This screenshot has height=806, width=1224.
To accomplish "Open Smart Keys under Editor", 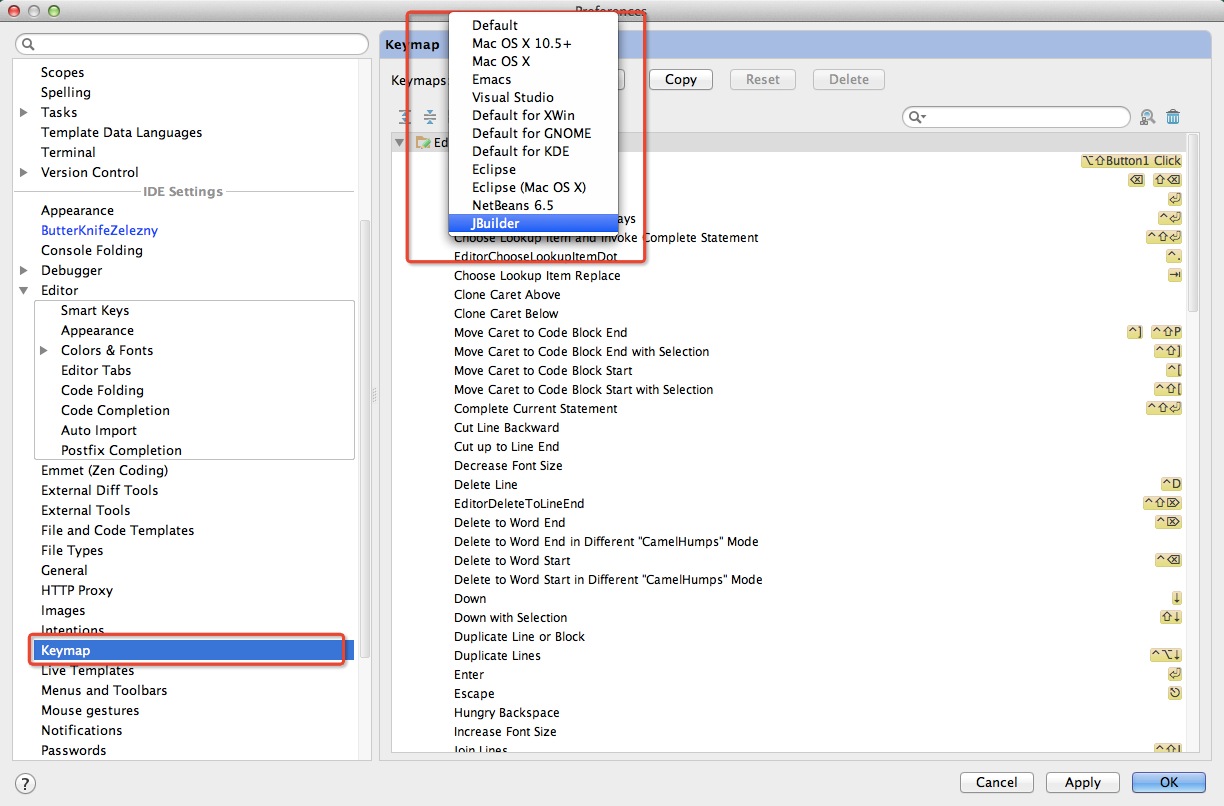I will 95,310.
